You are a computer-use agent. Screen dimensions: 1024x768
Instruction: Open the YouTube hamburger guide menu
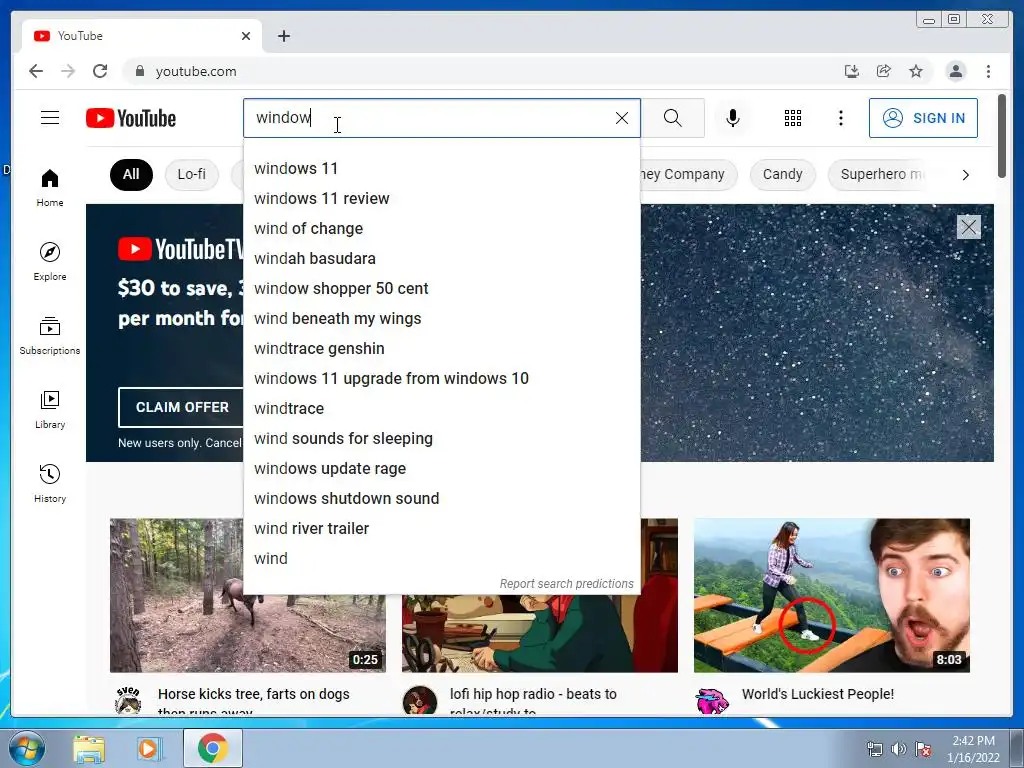tap(50, 118)
